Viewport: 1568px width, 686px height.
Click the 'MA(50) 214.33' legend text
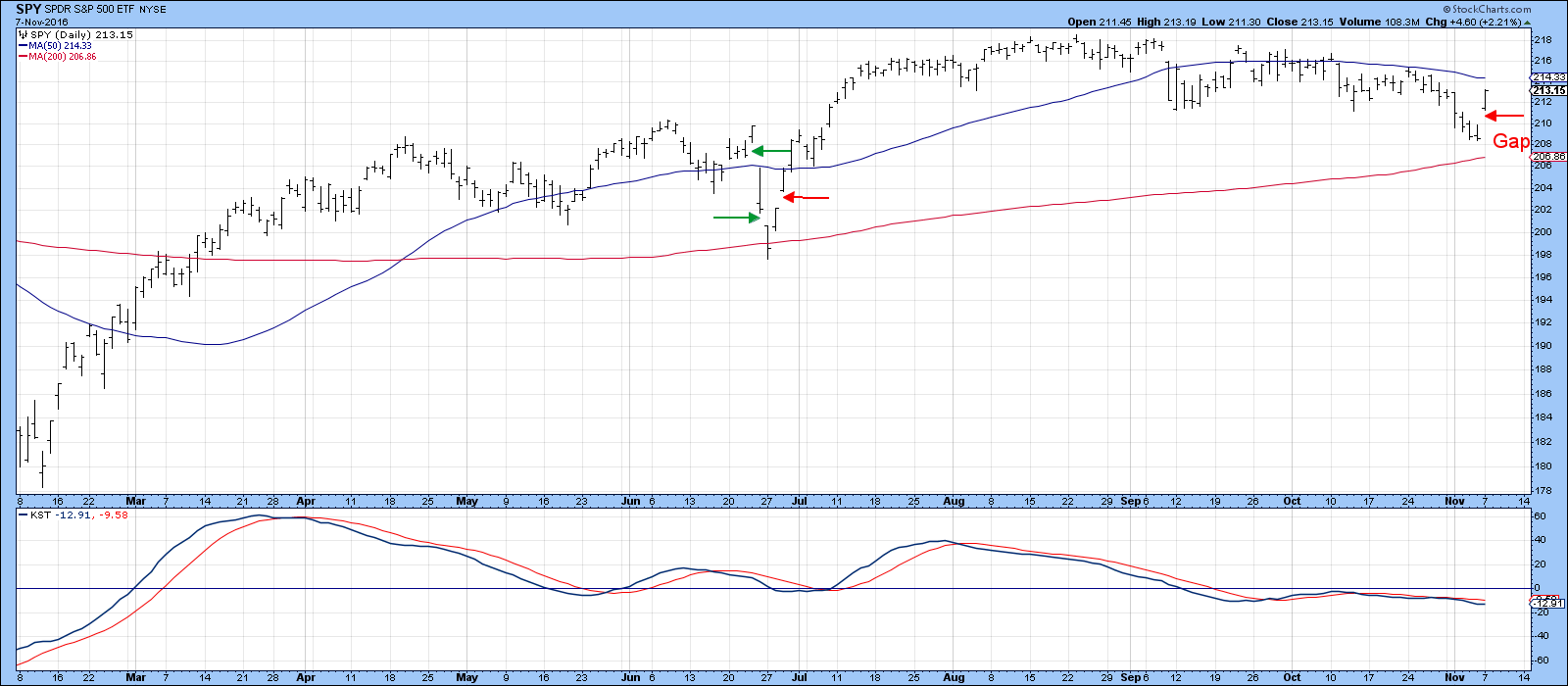click(60, 46)
